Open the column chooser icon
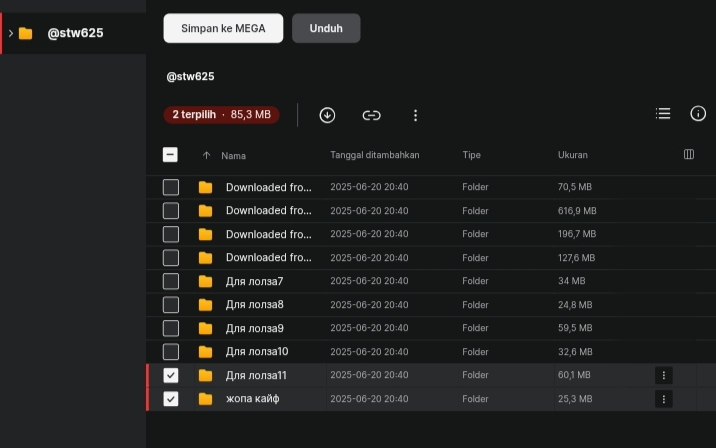Viewport: 716px width, 448px height. 689,154
